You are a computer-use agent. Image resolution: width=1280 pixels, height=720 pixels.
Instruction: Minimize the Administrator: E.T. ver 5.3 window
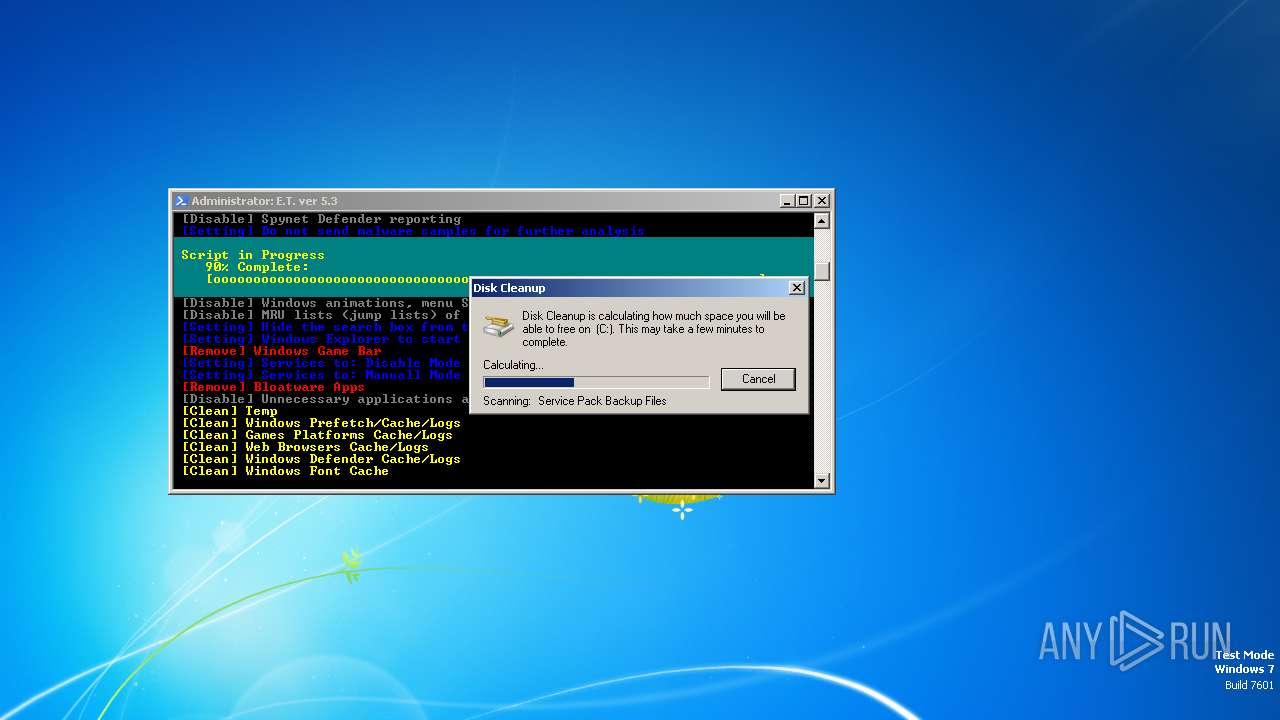point(787,201)
